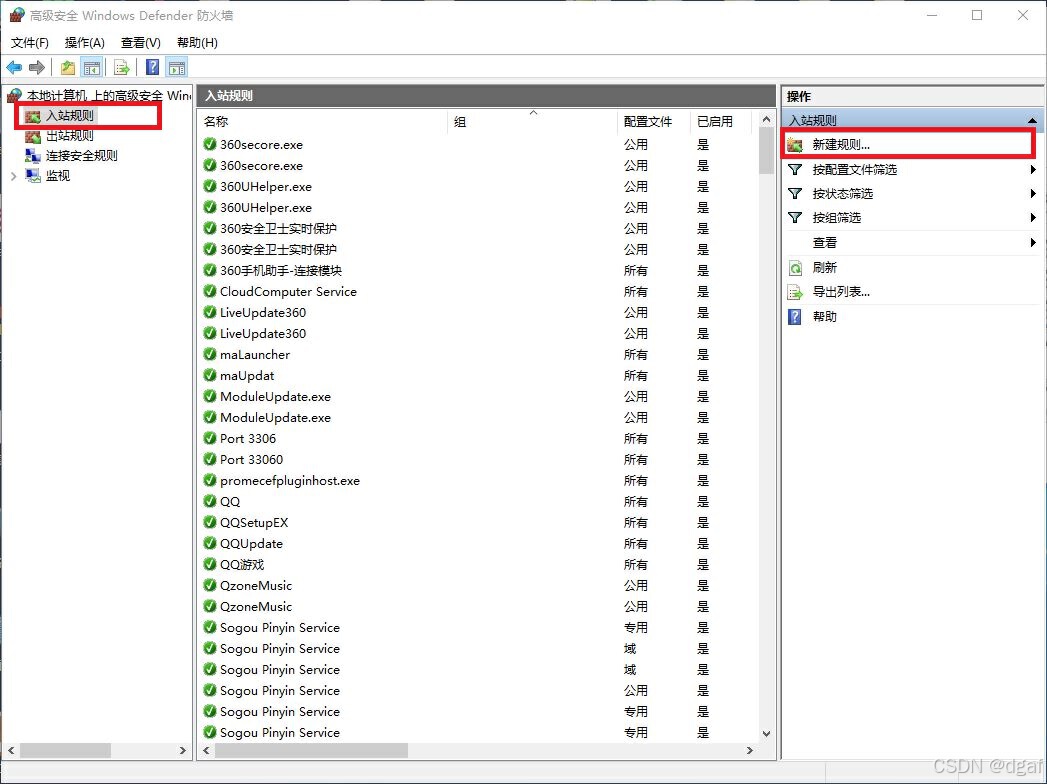Select the Port 3306 rule
This screenshot has height=784, width=1047.
[x=248, y=439]
